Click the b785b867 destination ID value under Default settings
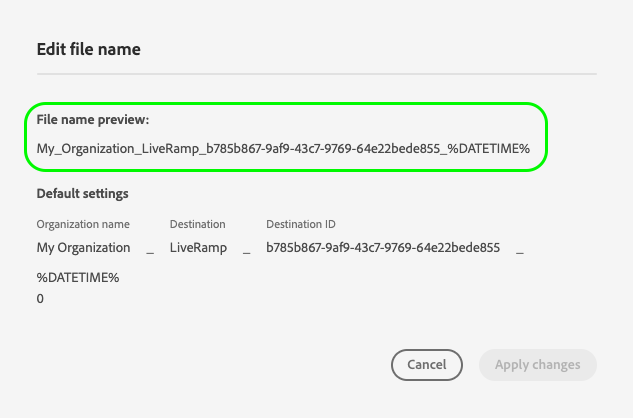The height and width of the screenshot is (418, 633). point(382,247)
